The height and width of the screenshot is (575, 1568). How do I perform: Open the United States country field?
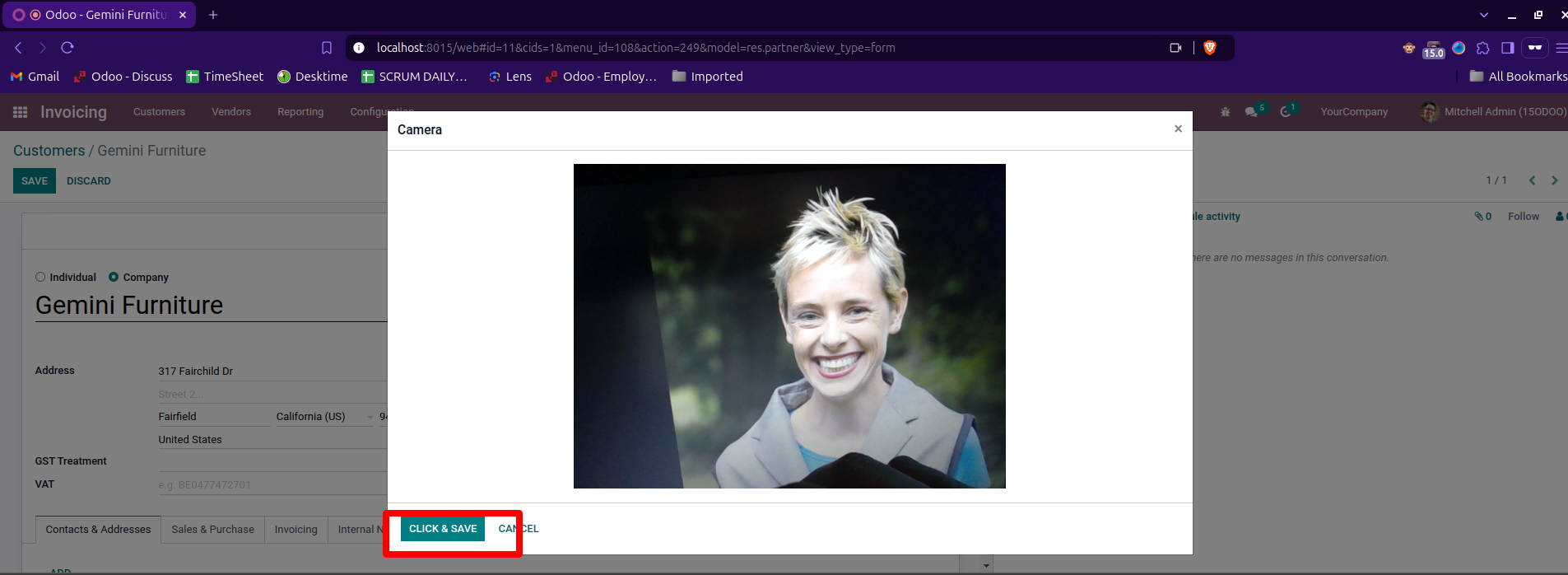pyautogui.click(x=272, y=440)
